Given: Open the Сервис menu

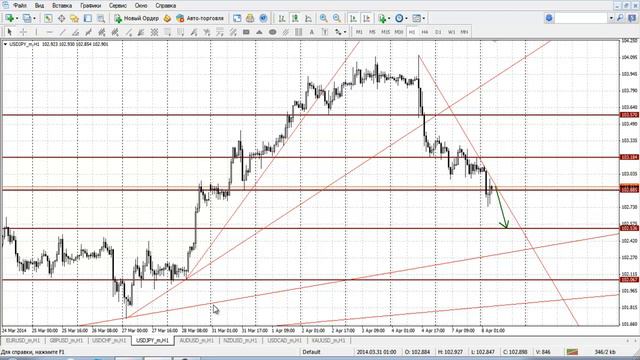Looking at the screenshot, I should tap(118, 6).
